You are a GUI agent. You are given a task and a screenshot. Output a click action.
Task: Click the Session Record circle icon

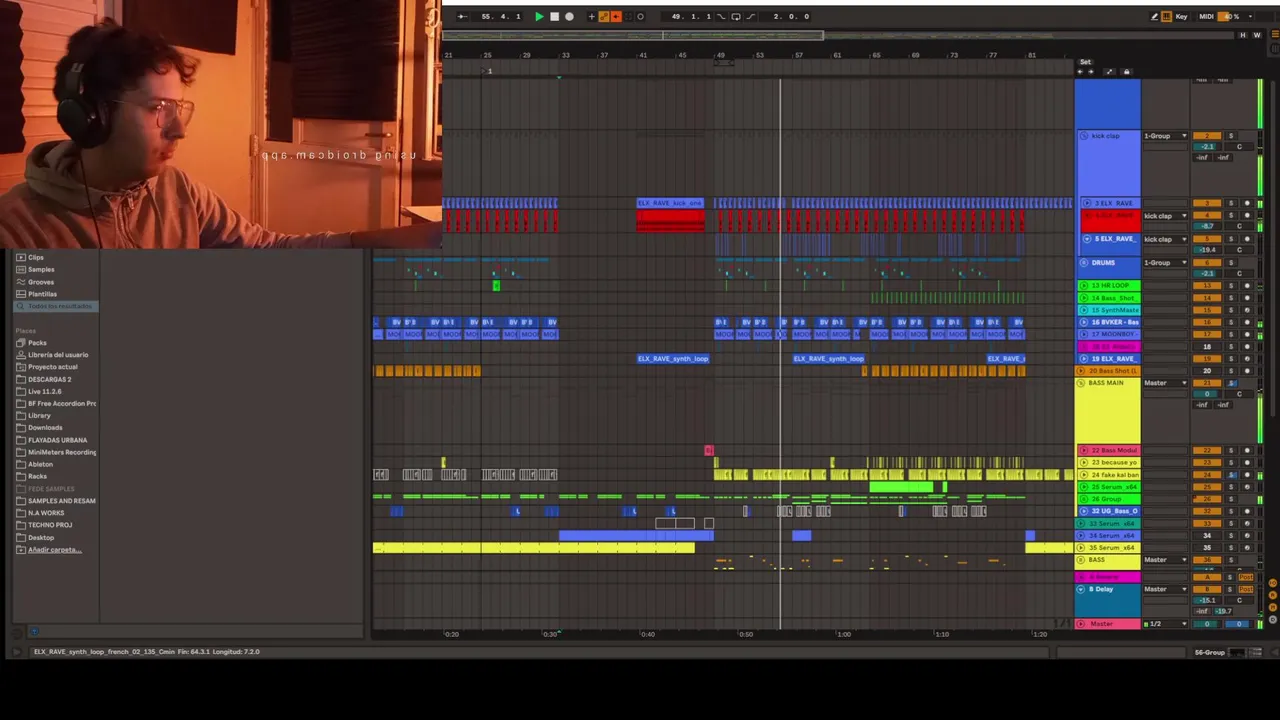[x=640, y=16]
